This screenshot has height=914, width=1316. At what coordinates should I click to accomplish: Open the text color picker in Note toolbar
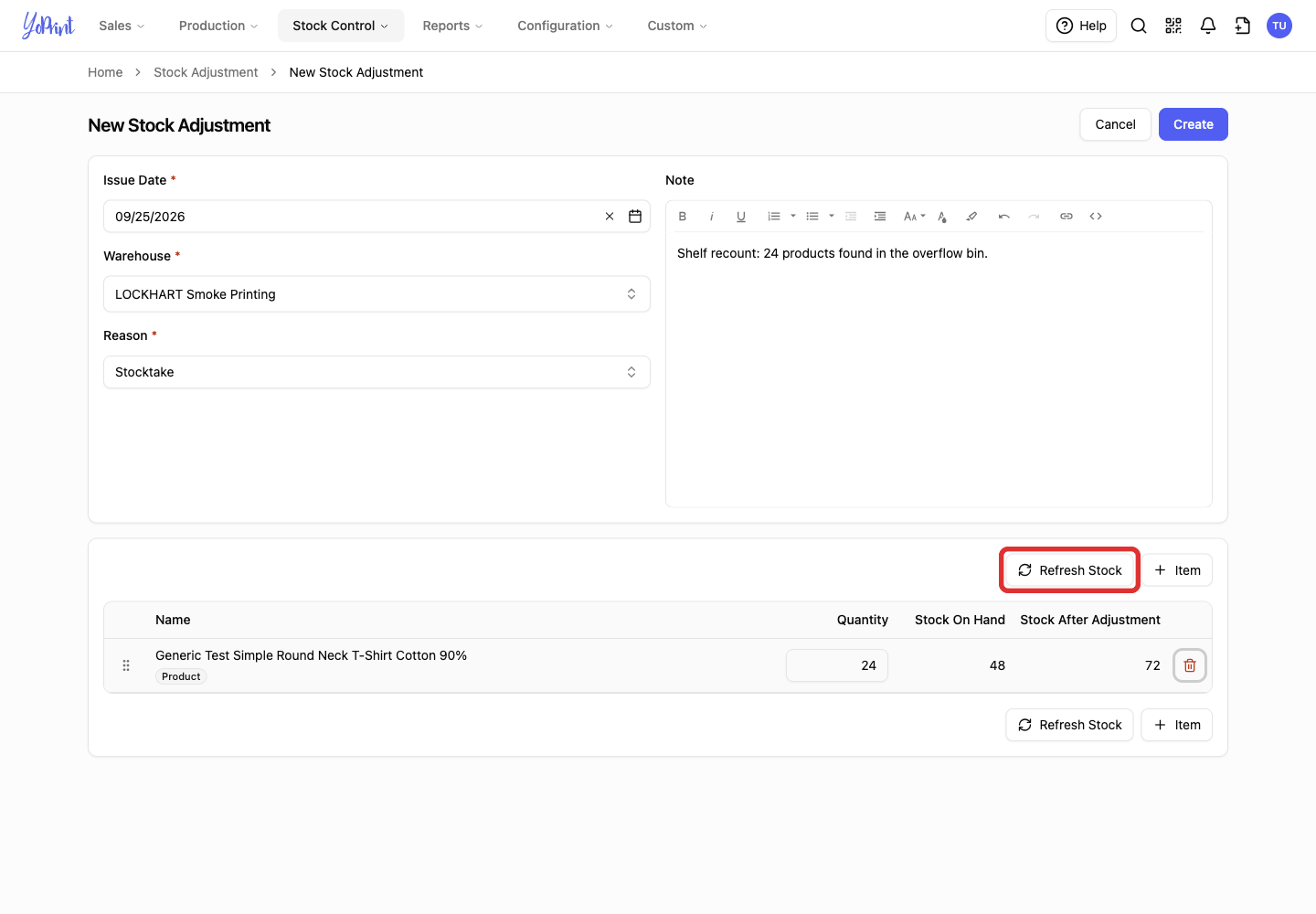(942, 217)
